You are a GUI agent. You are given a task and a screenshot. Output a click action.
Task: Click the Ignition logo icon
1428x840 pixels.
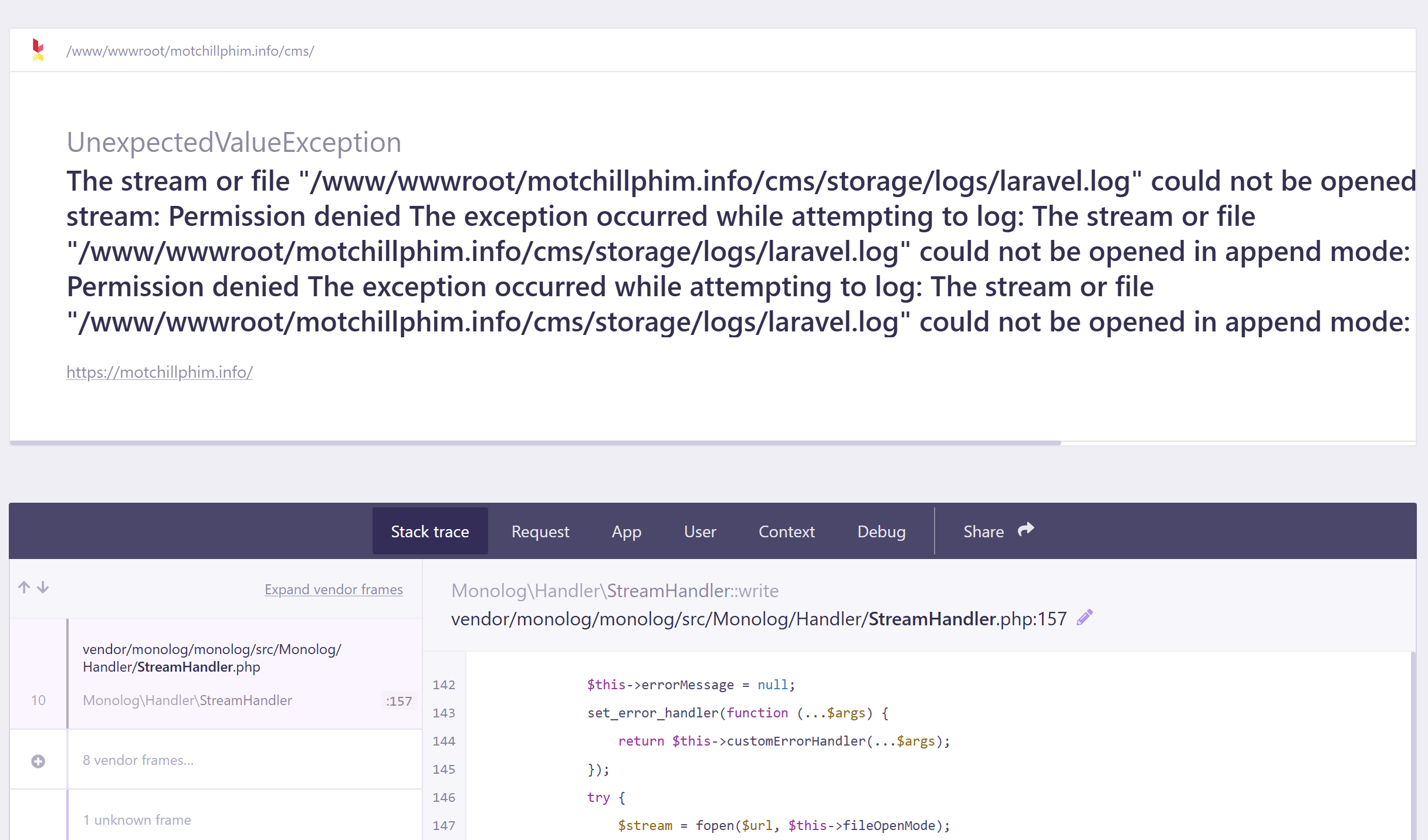pos(38,50)
